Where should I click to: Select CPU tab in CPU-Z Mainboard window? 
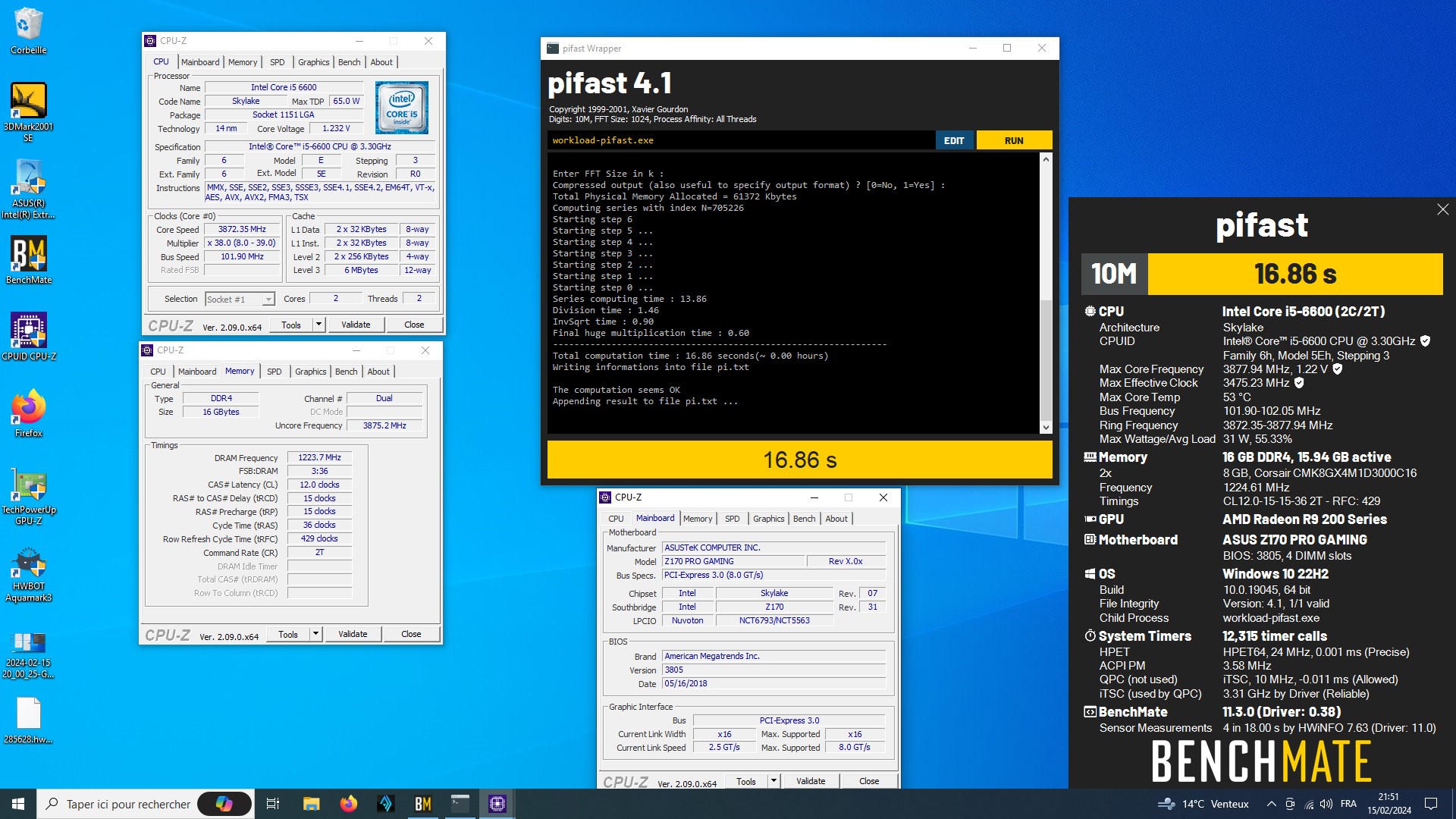pos(616,519)
